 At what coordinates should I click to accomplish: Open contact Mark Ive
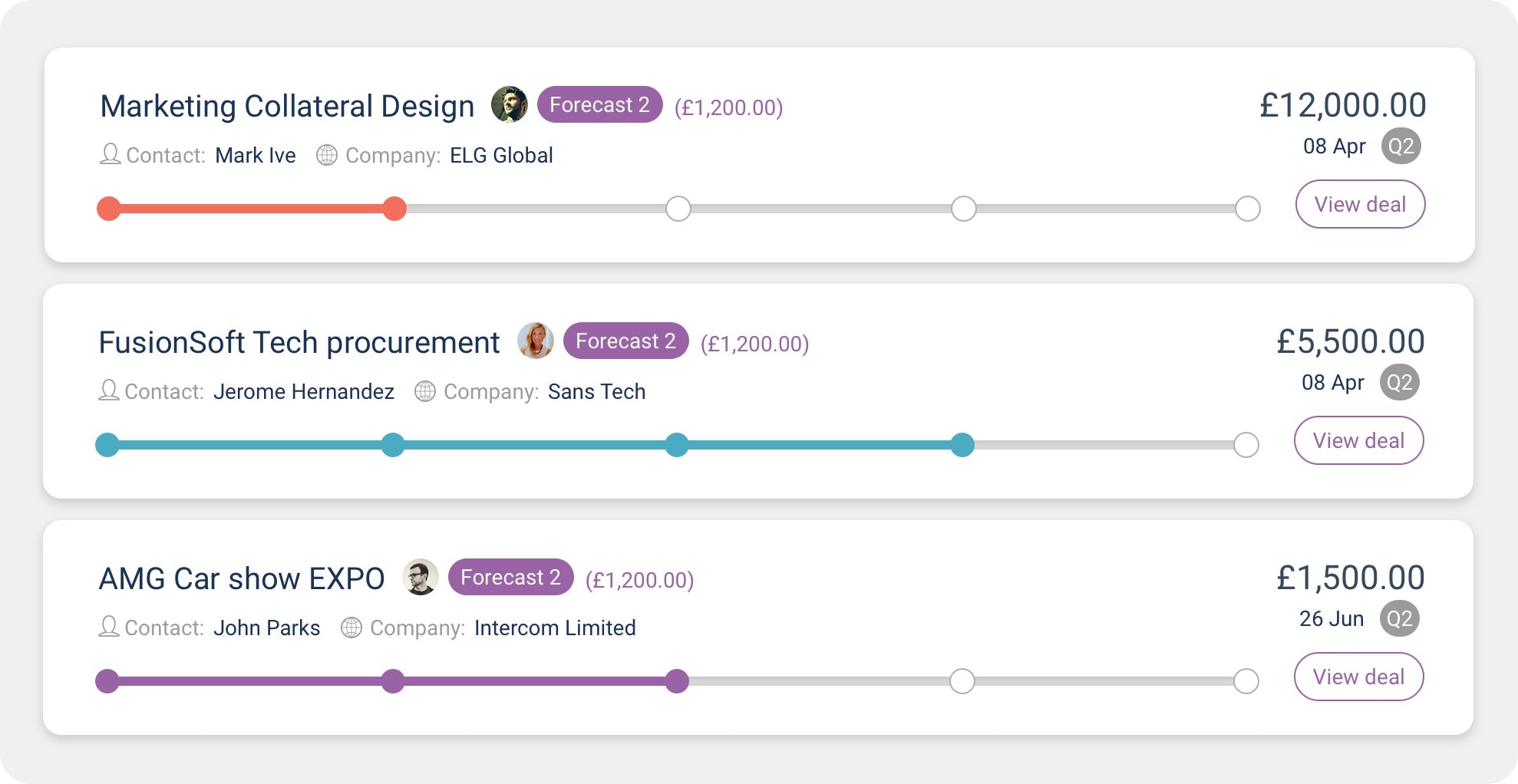click(256, 155)
